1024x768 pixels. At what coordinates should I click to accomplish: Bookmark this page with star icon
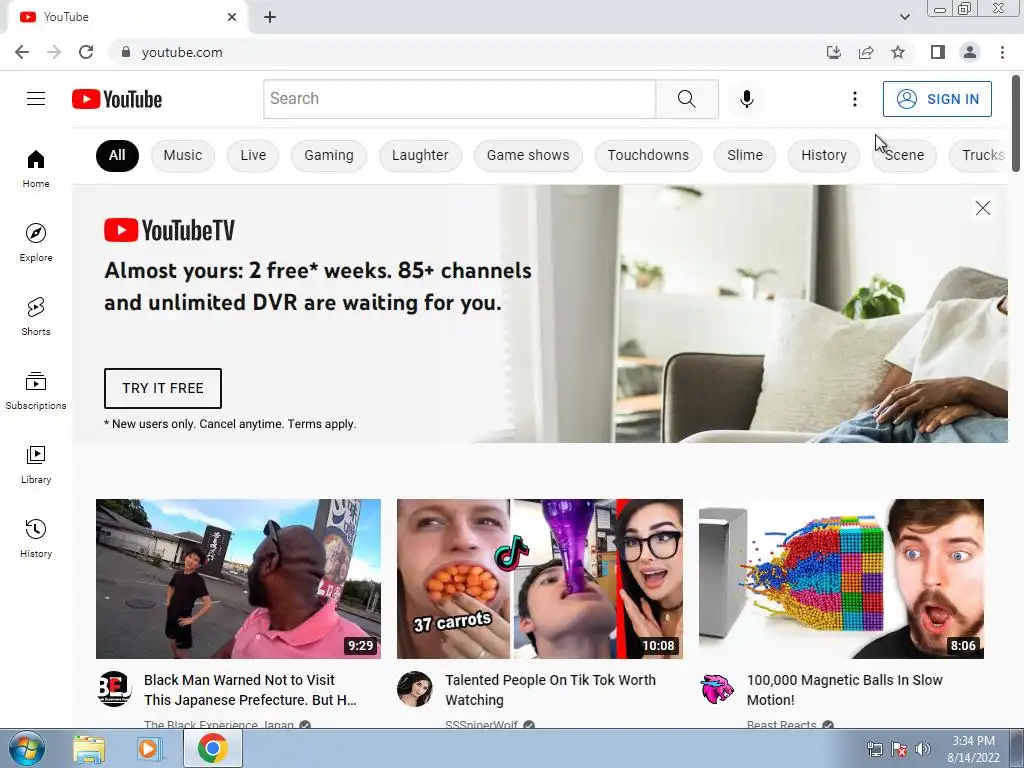898,52
